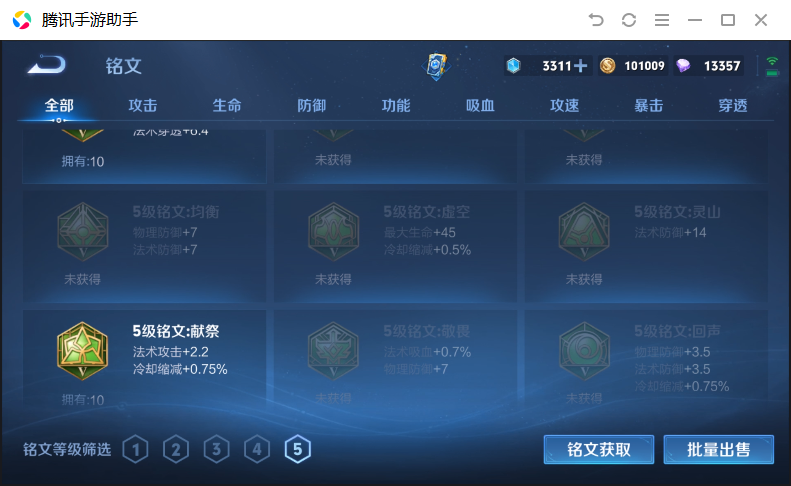Image resolution: width=791 pixels, height=486 pixels.
Task: Click the 3311 diamond amount
Action: (556, 66)
